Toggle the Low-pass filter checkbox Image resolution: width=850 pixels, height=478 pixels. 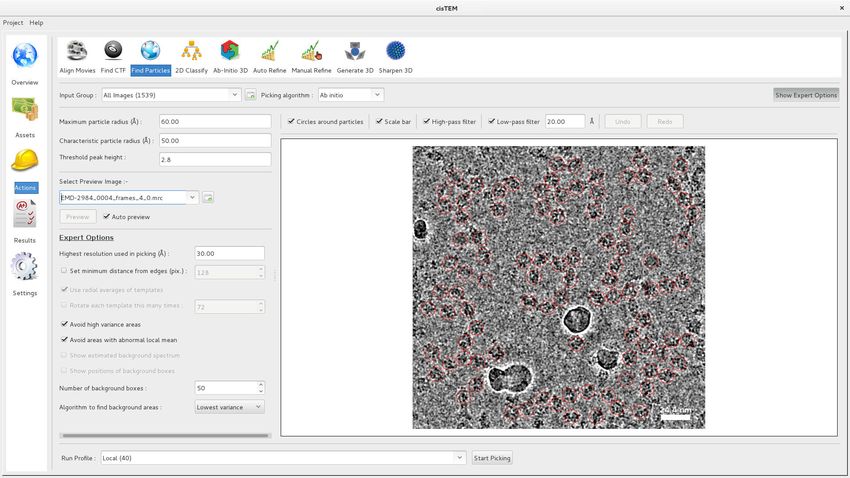pos(491,121)
